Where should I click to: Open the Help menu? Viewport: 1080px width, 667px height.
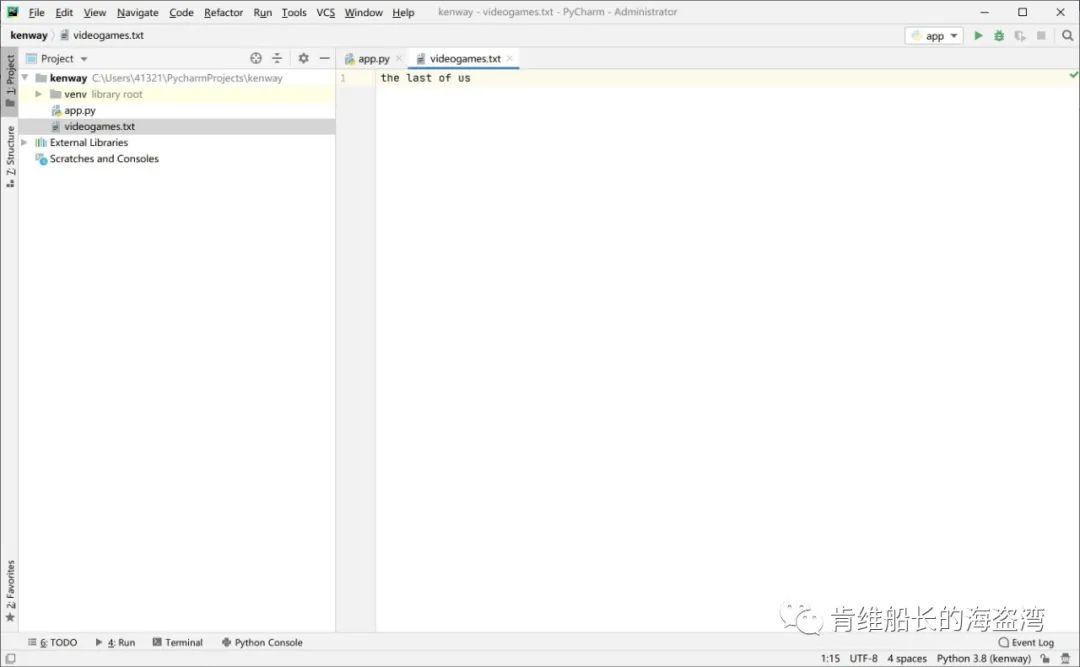point(404,12)
